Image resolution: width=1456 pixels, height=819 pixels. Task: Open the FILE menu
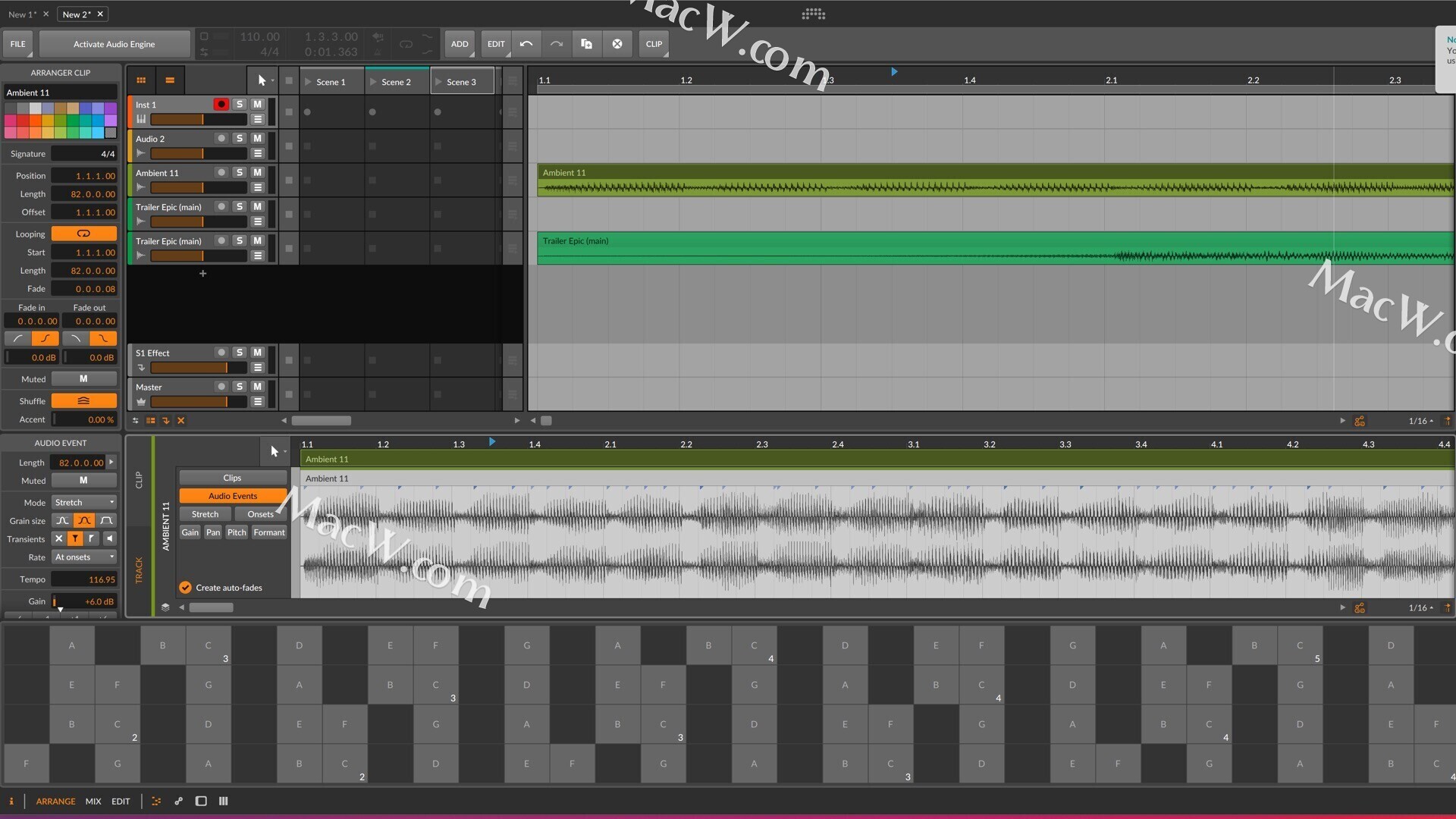(18, 44)
